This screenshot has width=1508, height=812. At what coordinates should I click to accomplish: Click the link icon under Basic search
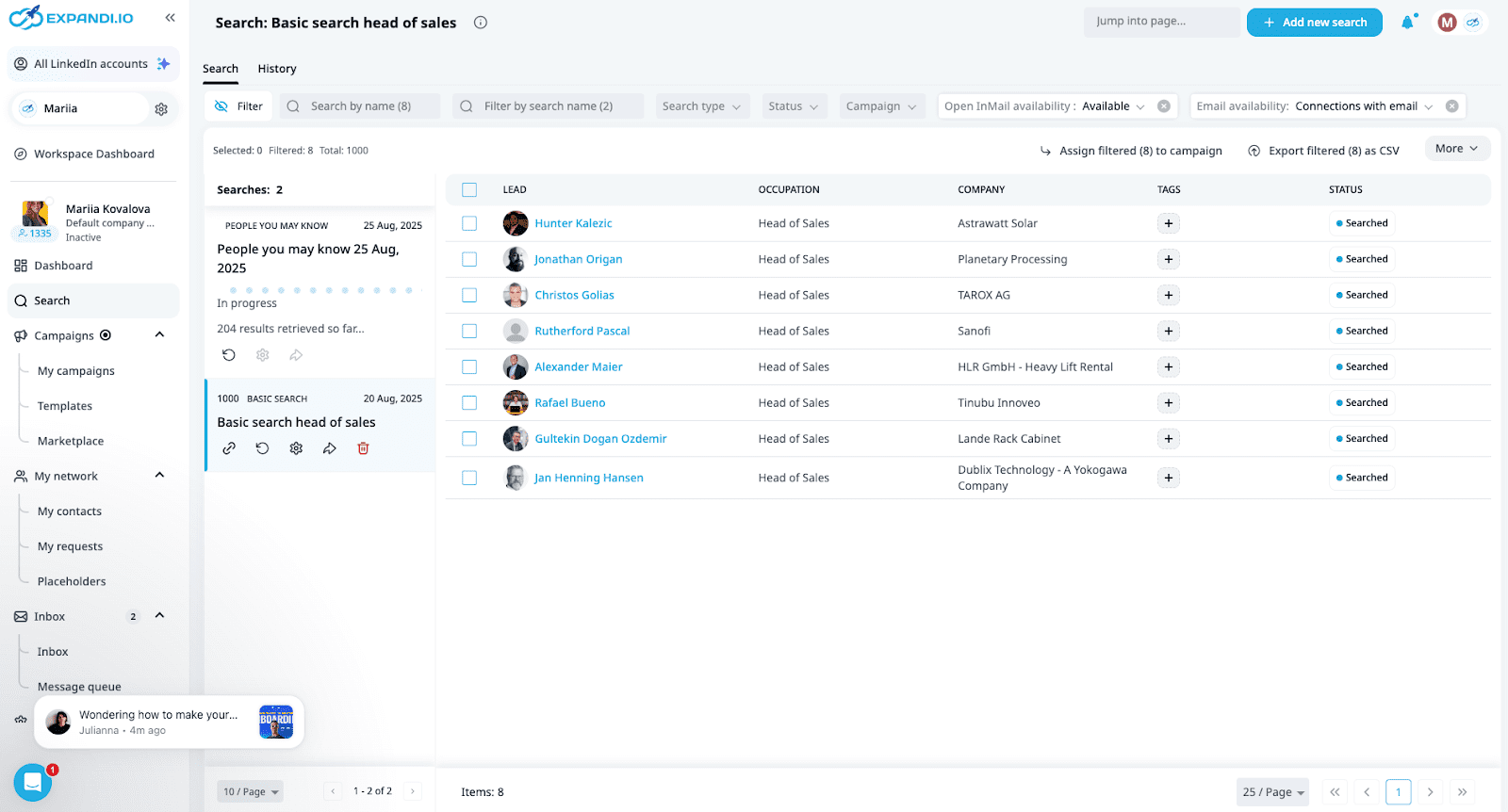[229, 448]
